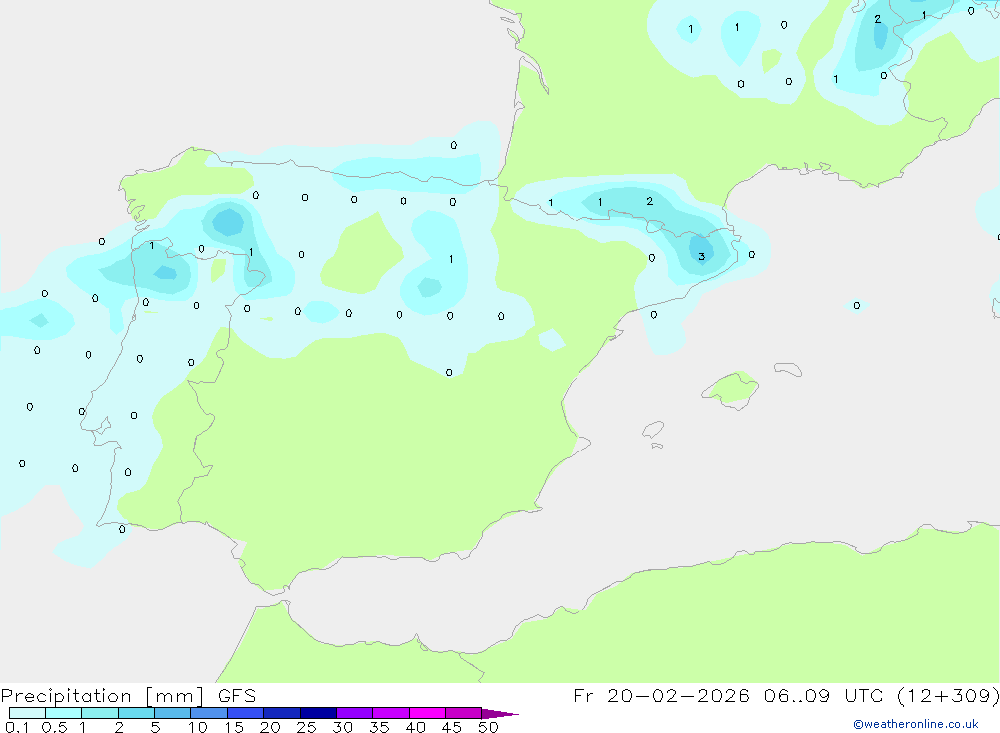
Task: Click the '50' legend scale label
Action: tap(488, 727)
